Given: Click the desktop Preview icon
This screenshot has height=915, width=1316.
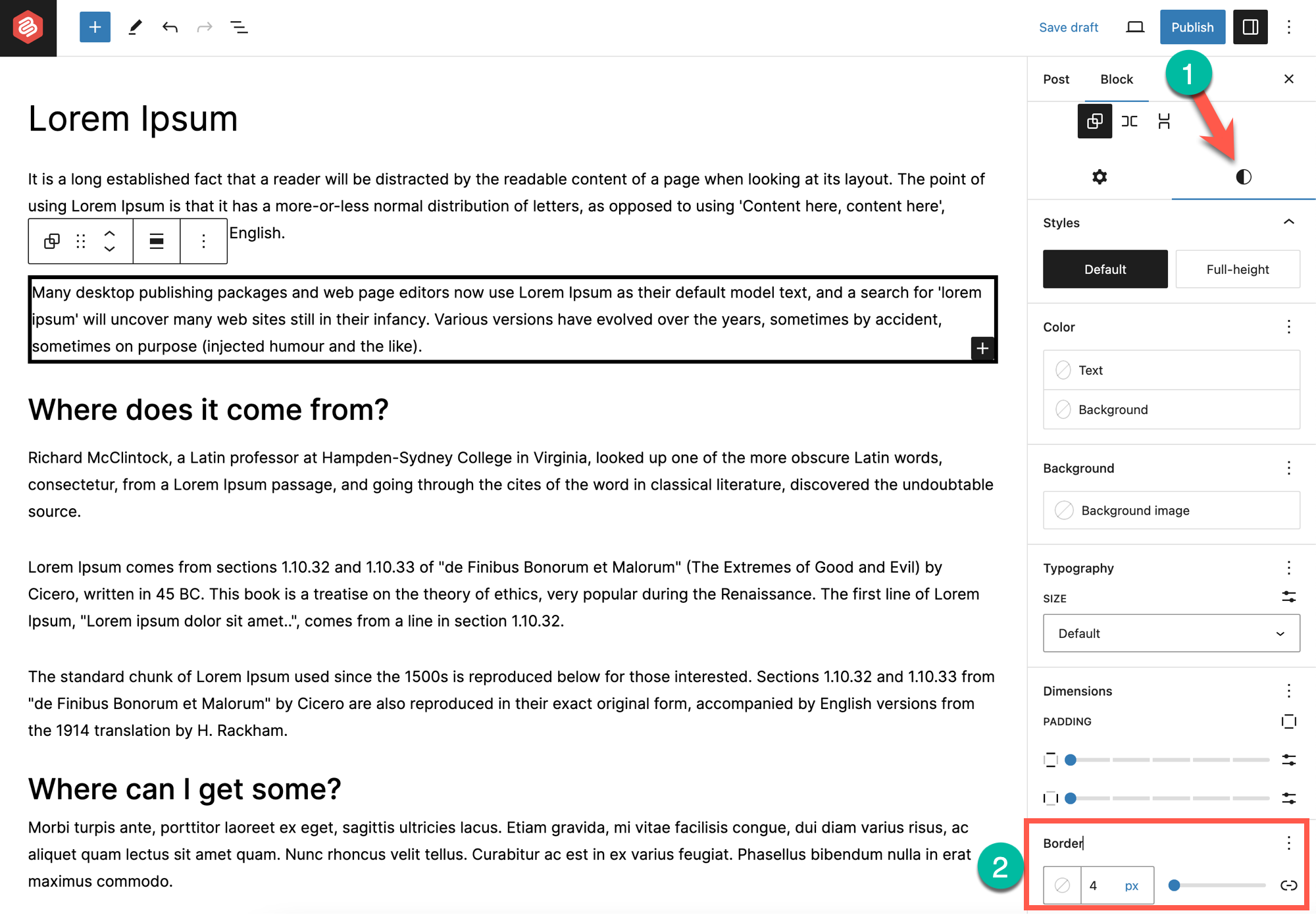Looking at the screenshot, I should [x=1134, y=27].
